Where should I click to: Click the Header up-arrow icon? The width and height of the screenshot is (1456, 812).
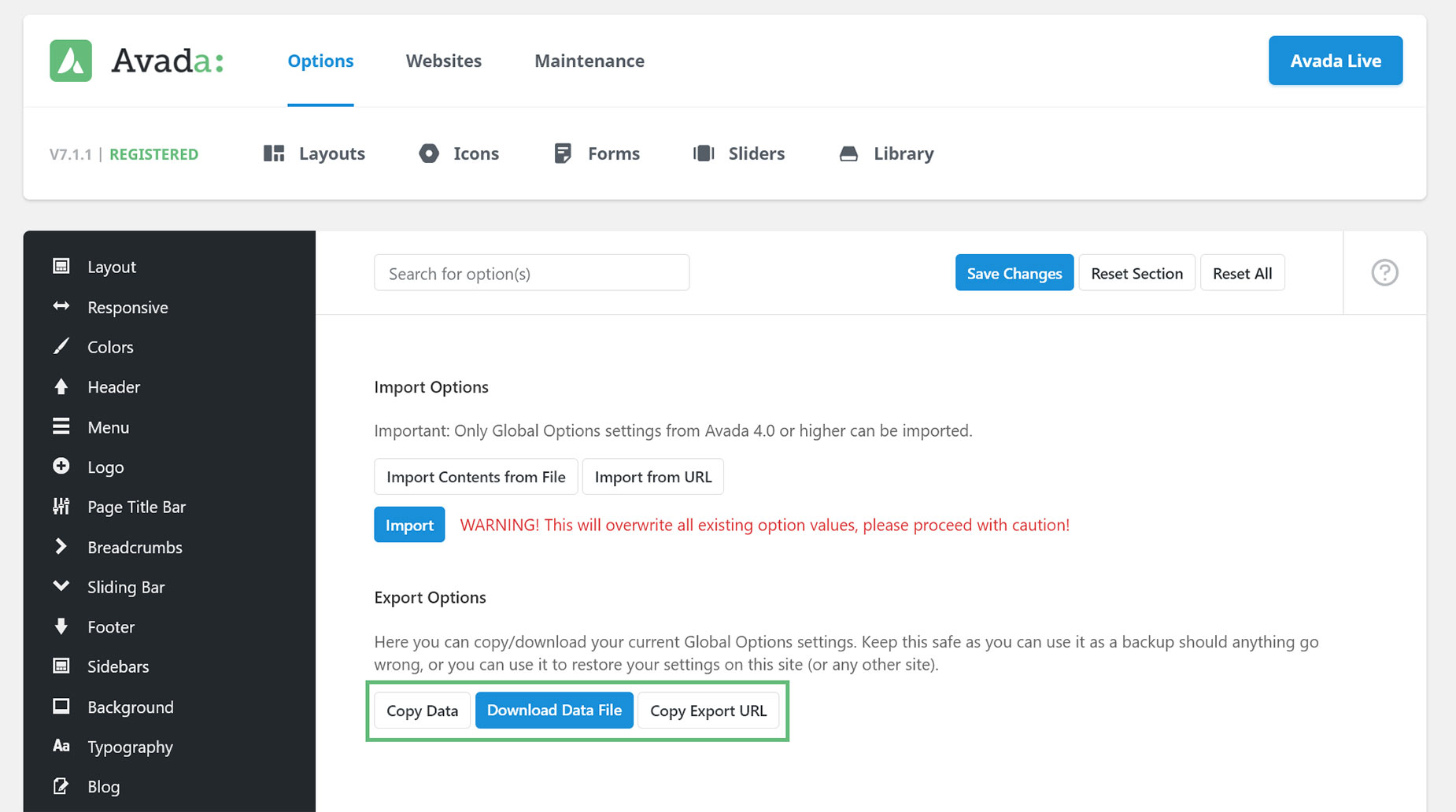(61, 386)
